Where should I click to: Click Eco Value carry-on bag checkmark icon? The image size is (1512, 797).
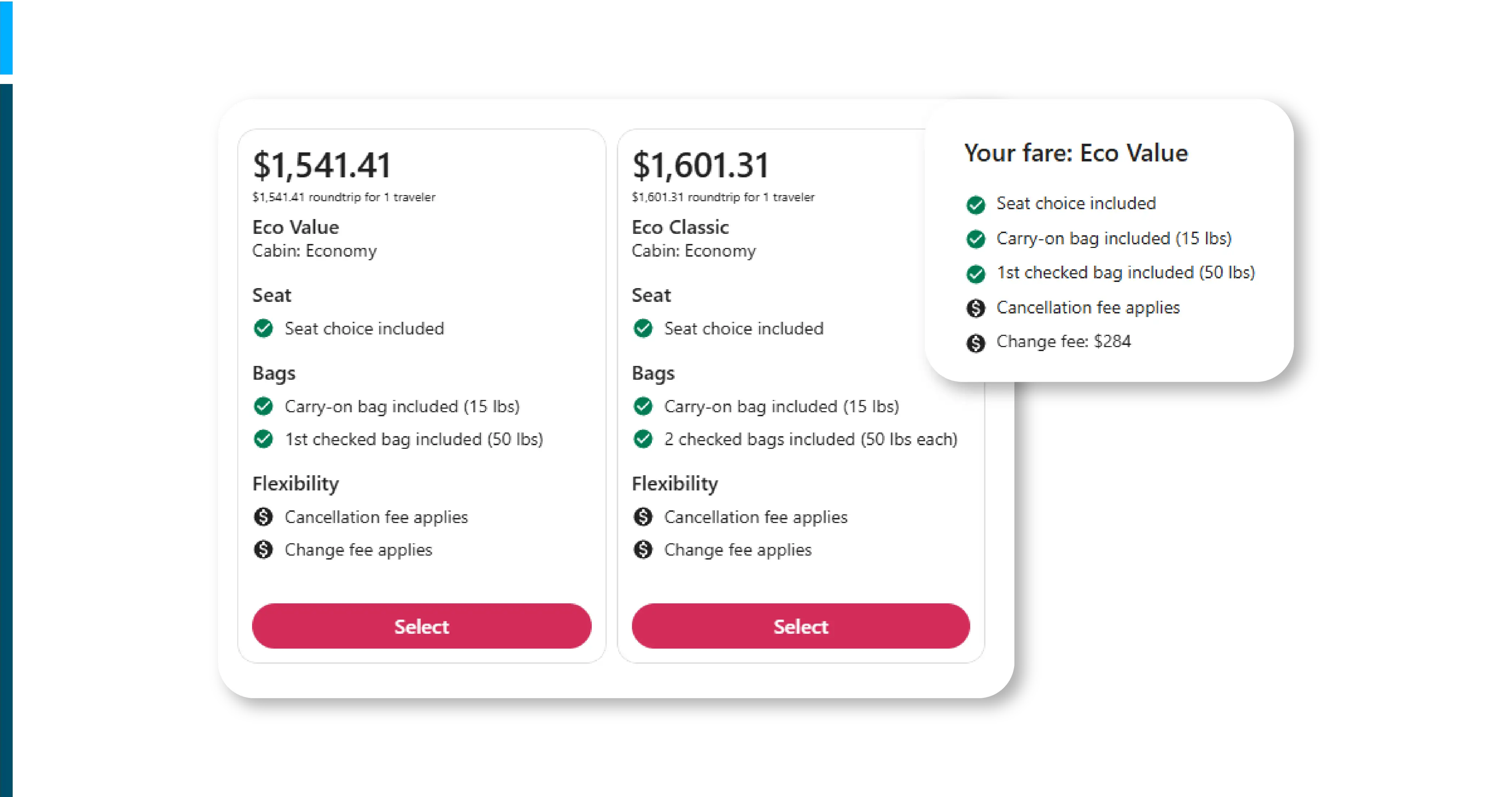[x=264, y=406]
